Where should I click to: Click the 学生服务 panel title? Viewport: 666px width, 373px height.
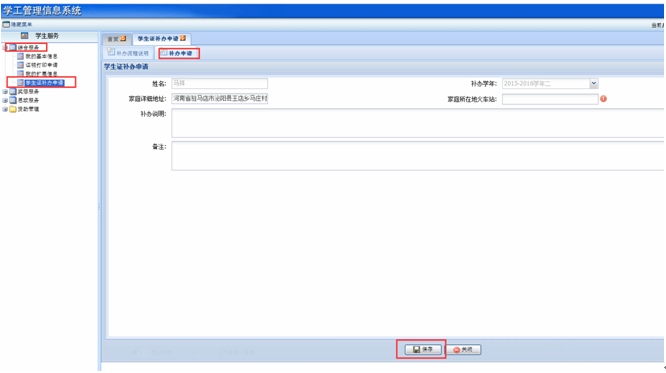[x=47, y=36]
